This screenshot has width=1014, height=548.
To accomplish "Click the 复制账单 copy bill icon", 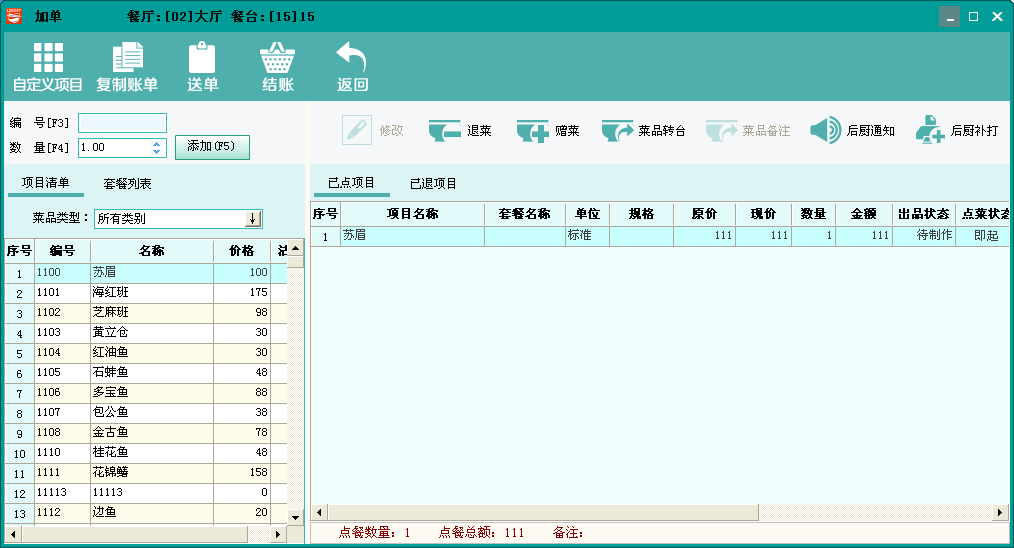I will click(x=127, y=58).
